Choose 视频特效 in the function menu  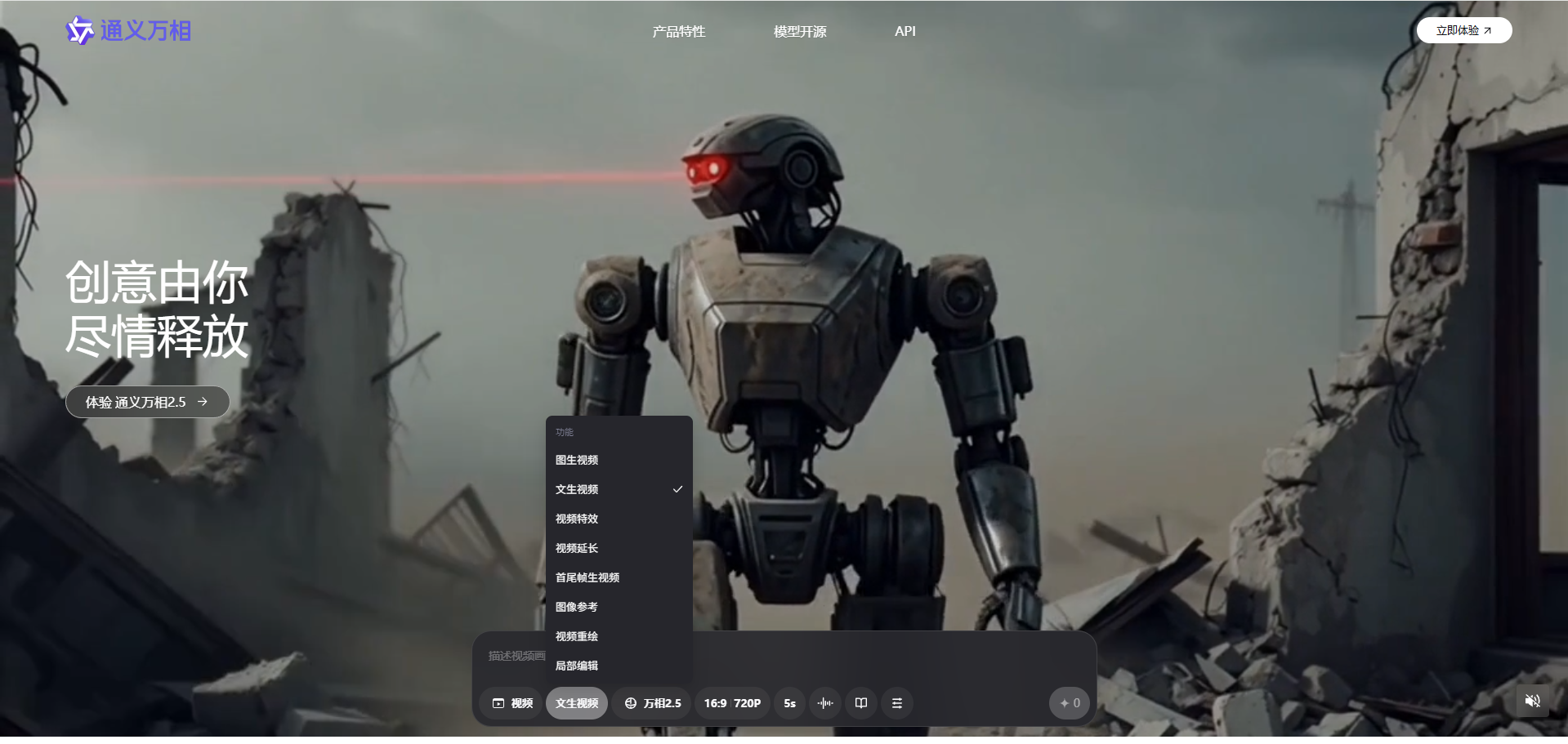577,519
